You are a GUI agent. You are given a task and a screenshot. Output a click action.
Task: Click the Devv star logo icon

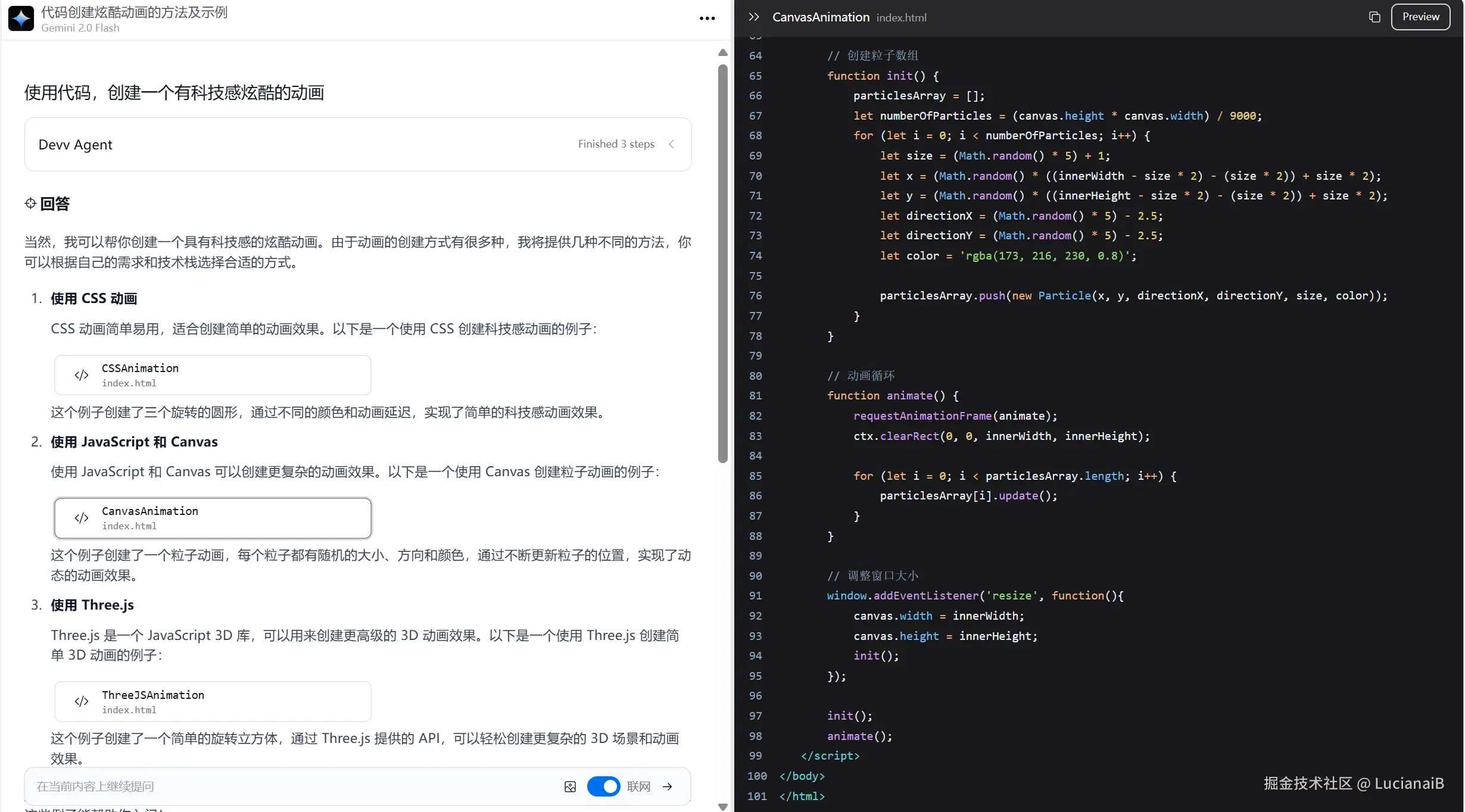tap(21, 19)
